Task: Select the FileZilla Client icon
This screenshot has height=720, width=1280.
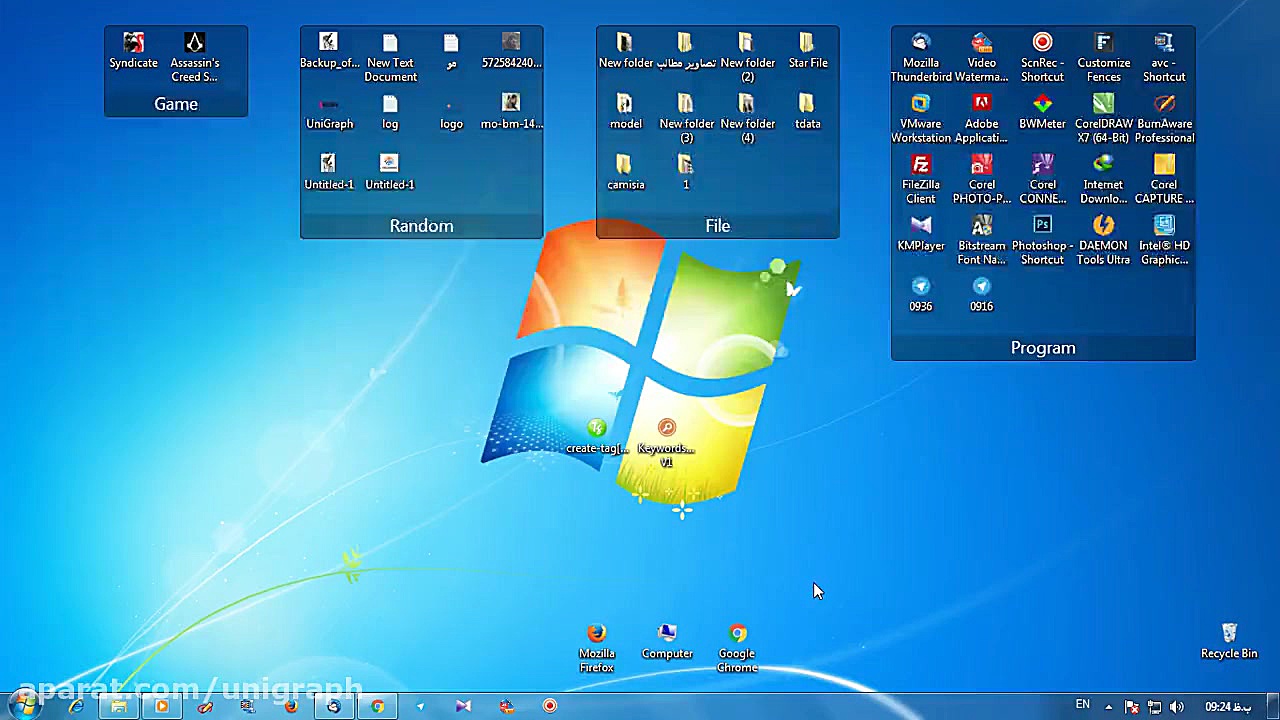Action: click(x=920, y=166)
